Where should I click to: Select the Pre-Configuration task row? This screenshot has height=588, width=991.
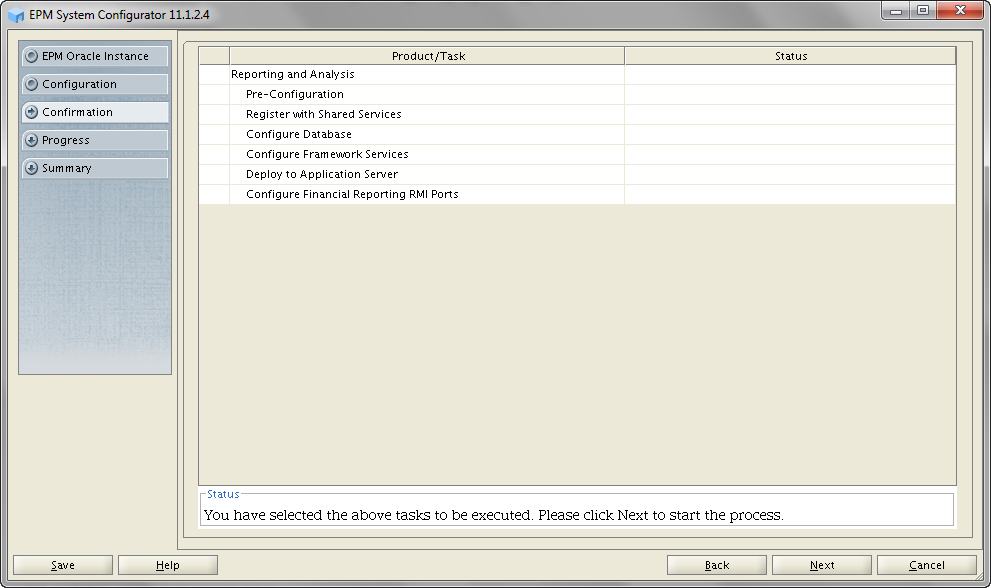pyautogui.click(x=577, y=94)
